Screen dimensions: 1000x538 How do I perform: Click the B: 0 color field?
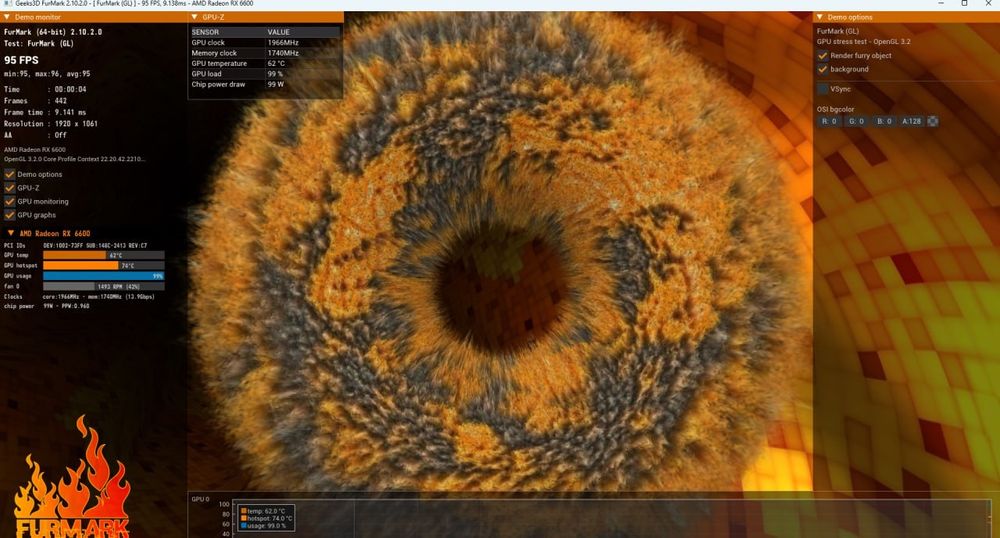click(884, 121)
